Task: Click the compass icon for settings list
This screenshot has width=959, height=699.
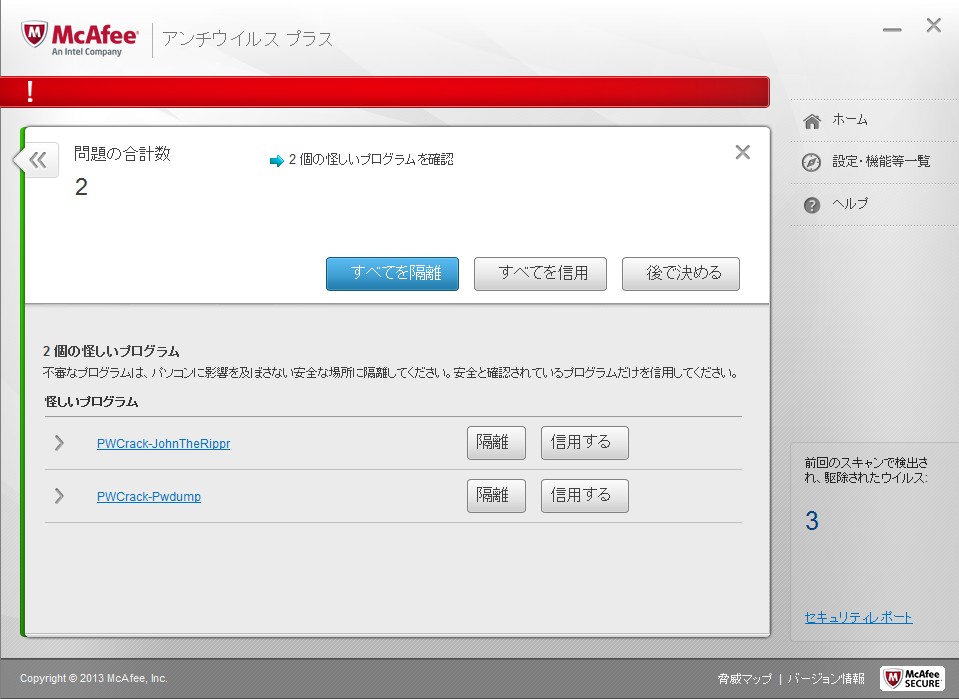Action: tap(812, 162)
